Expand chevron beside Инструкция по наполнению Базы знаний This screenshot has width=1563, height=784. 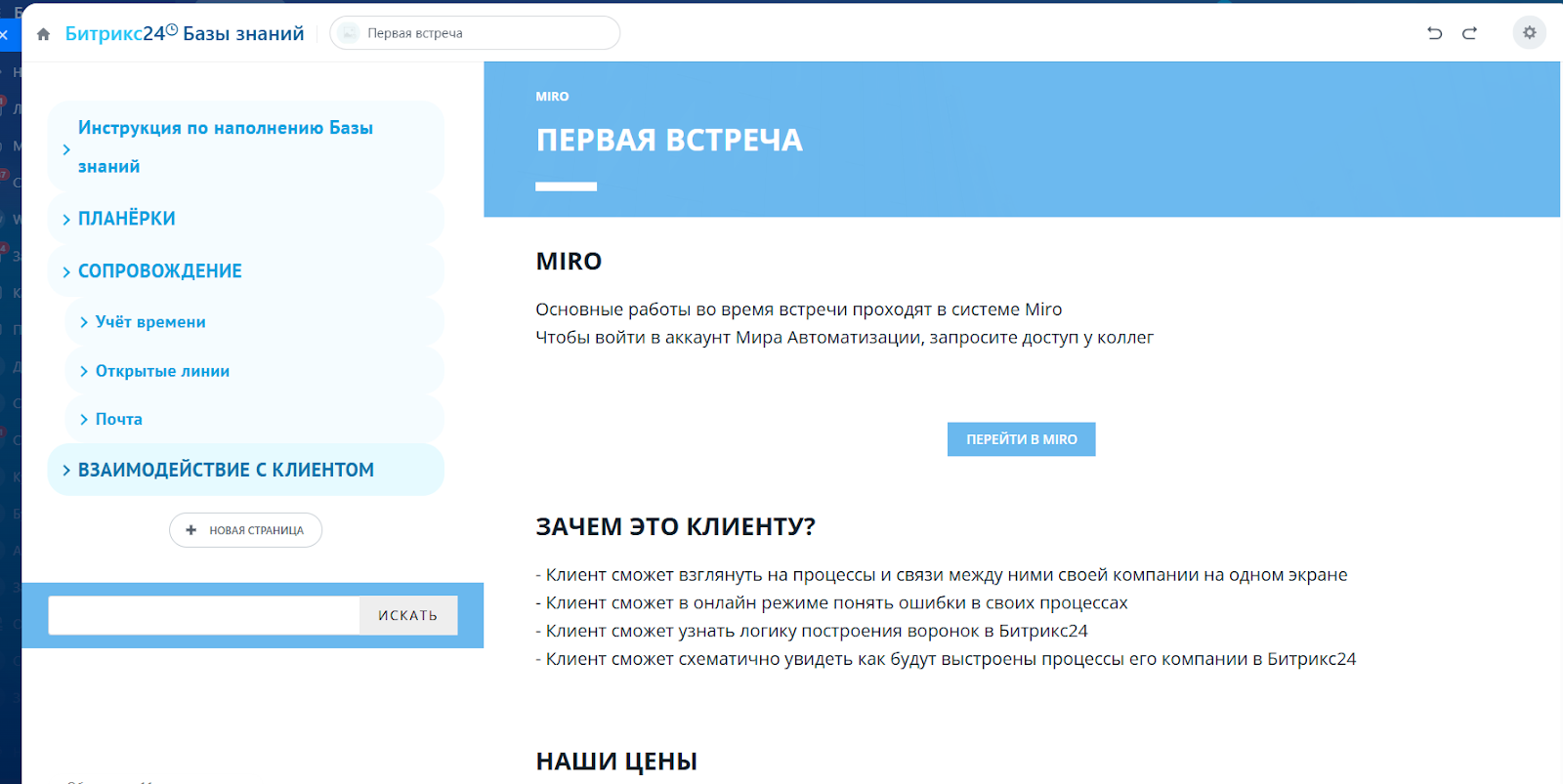click(66, 149)
